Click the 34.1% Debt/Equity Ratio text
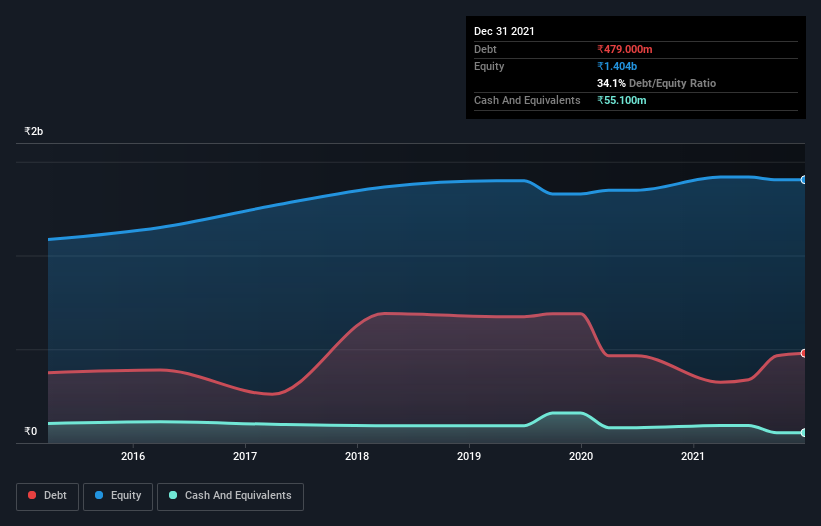This screenshot has height=526, width=821. tap(656, 83)
